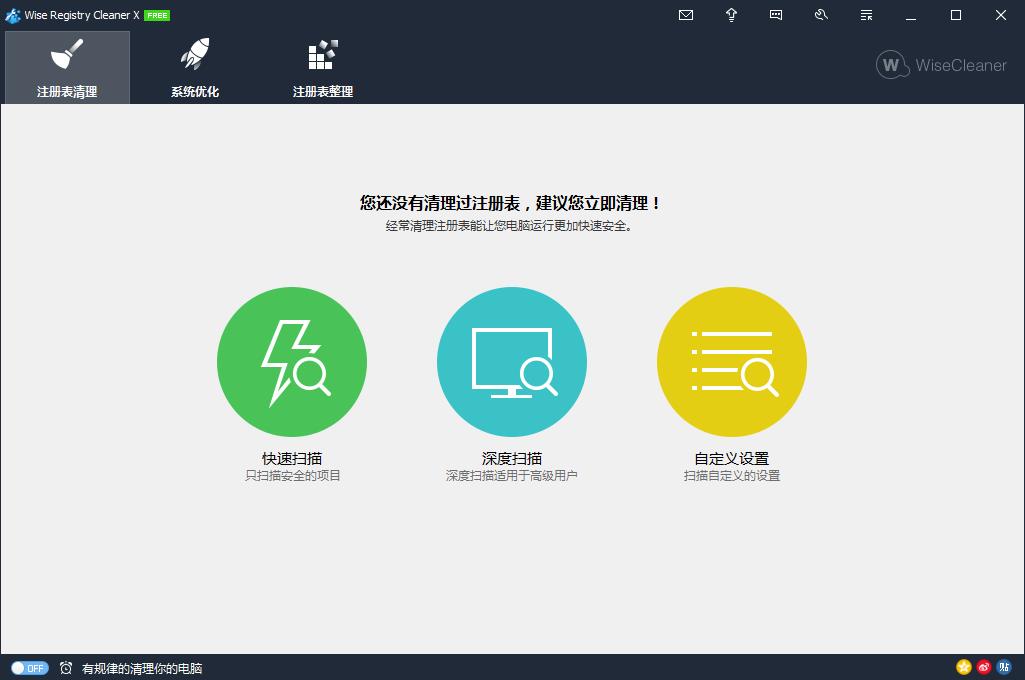
Task: Share to Weibo via red icon
Action: 982,666
